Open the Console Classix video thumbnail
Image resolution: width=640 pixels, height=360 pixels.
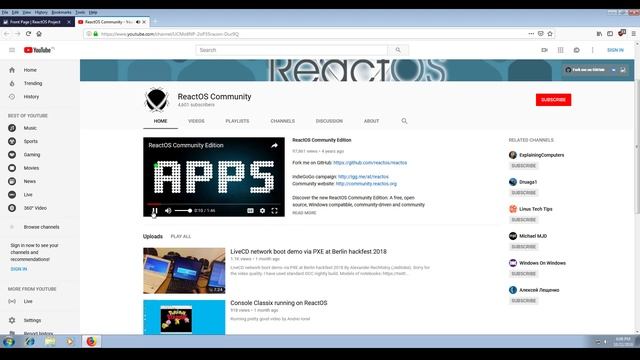tap(184, 318)
